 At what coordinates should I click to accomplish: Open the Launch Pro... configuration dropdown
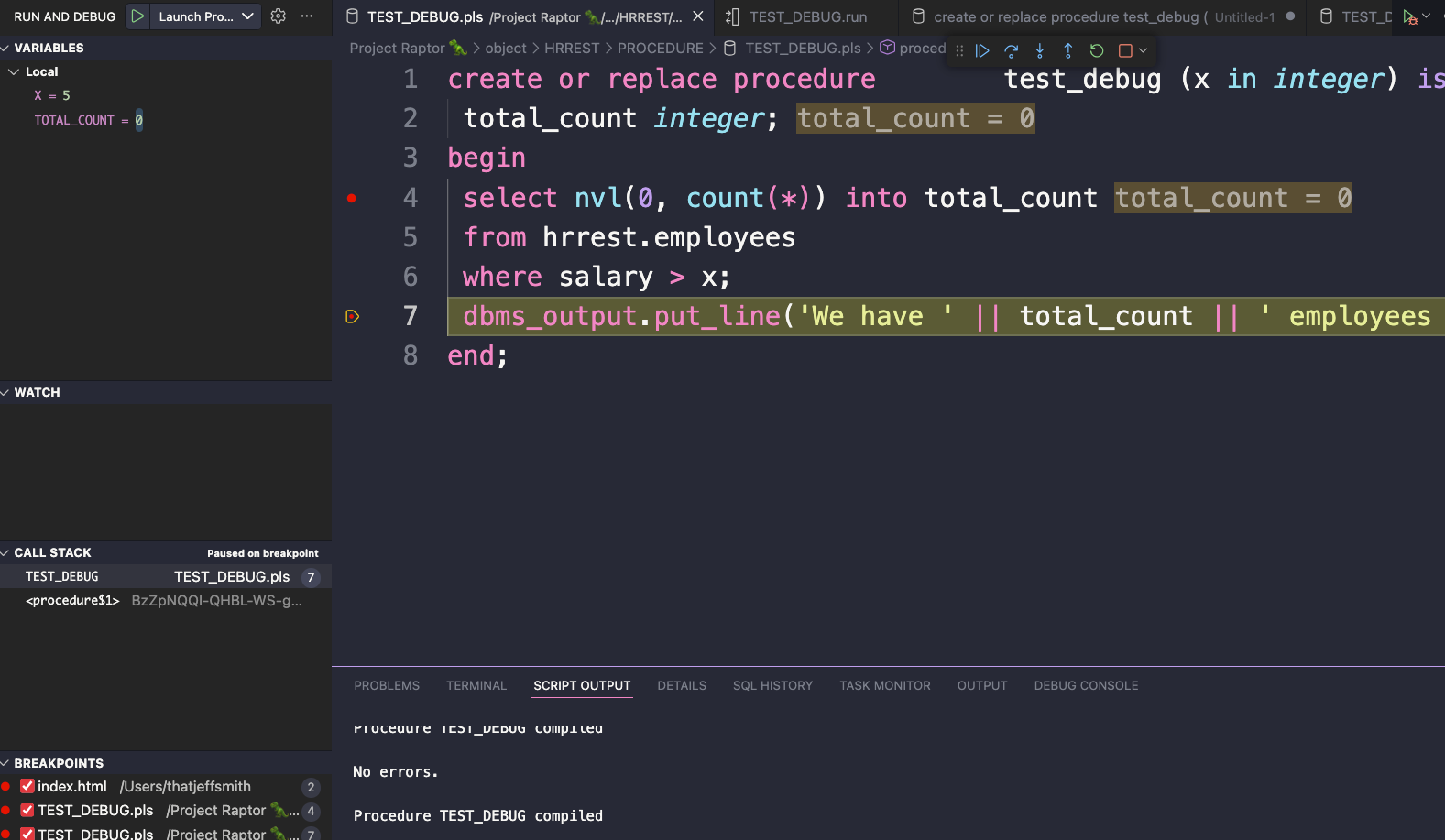(x=205, y=16)
